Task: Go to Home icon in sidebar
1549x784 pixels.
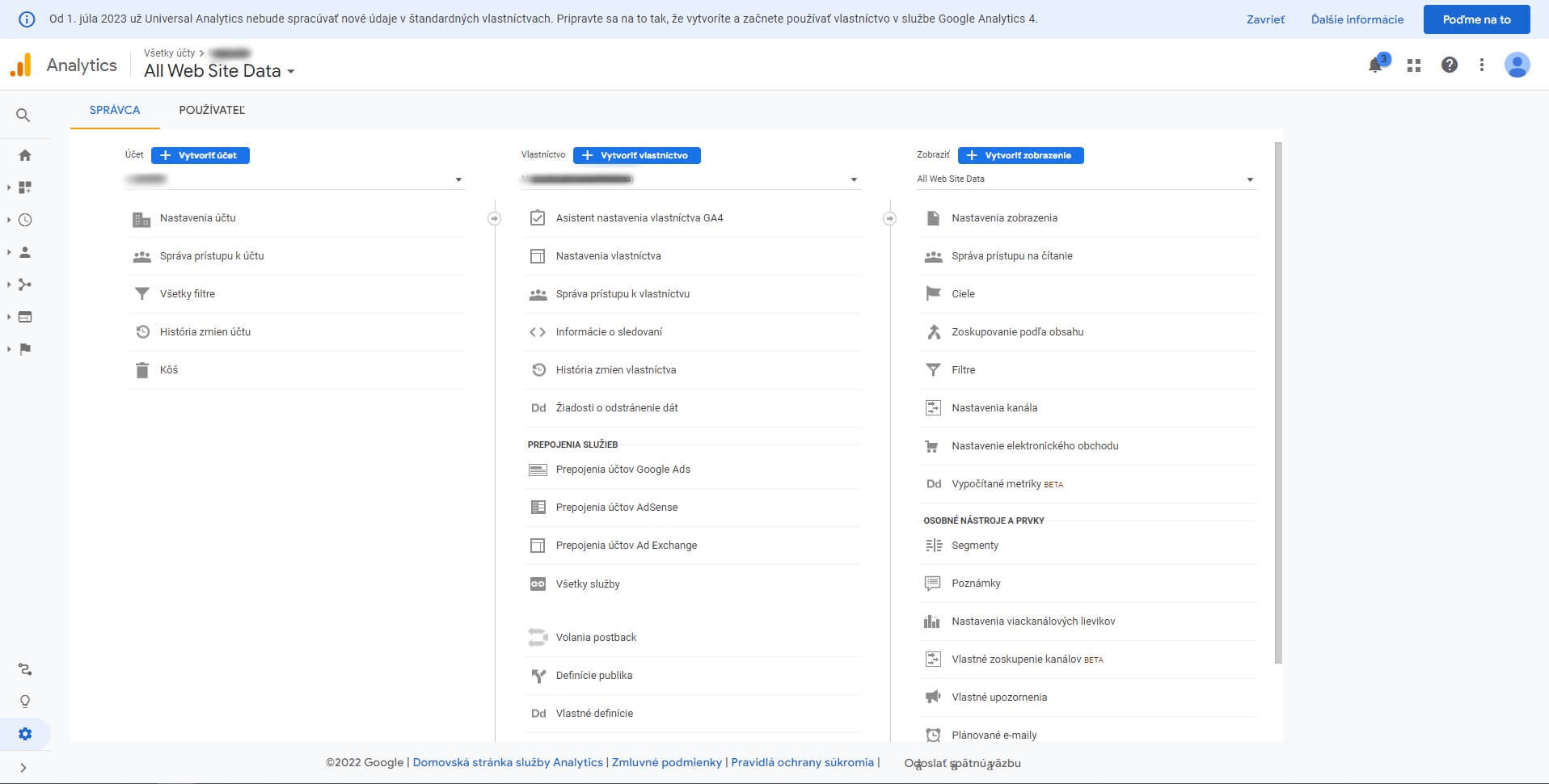Action: [x=25, y=155]
